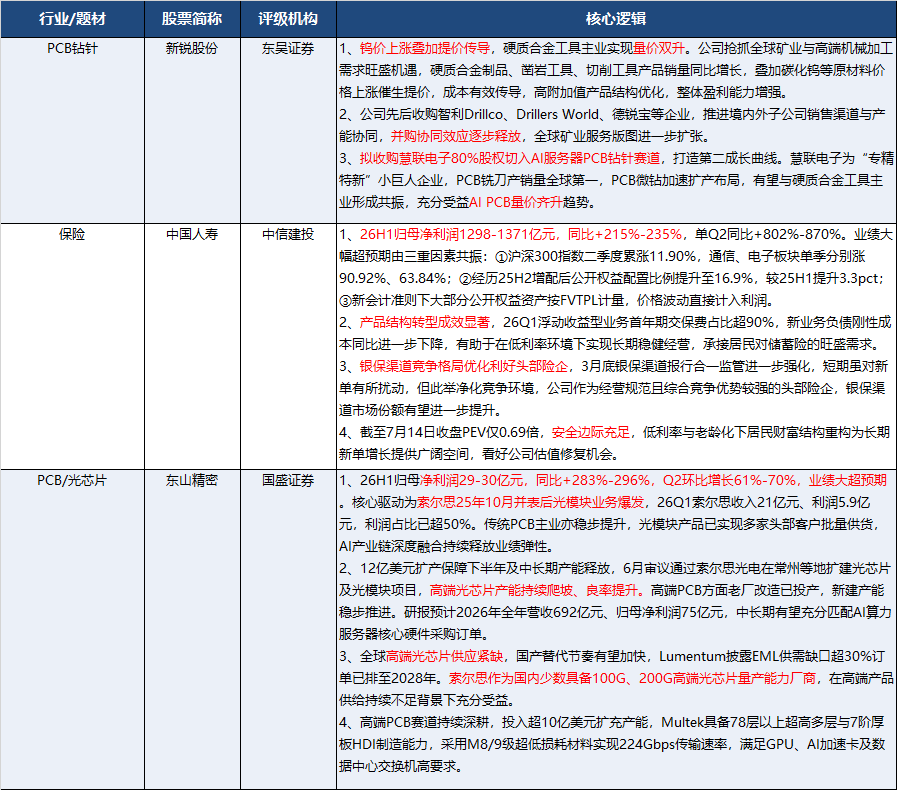Click red text 高端光芯片供应紧缺
Image resolution: width=897 pixels, height=790 pixels.
pyautogui.click(x=444, y=656)
